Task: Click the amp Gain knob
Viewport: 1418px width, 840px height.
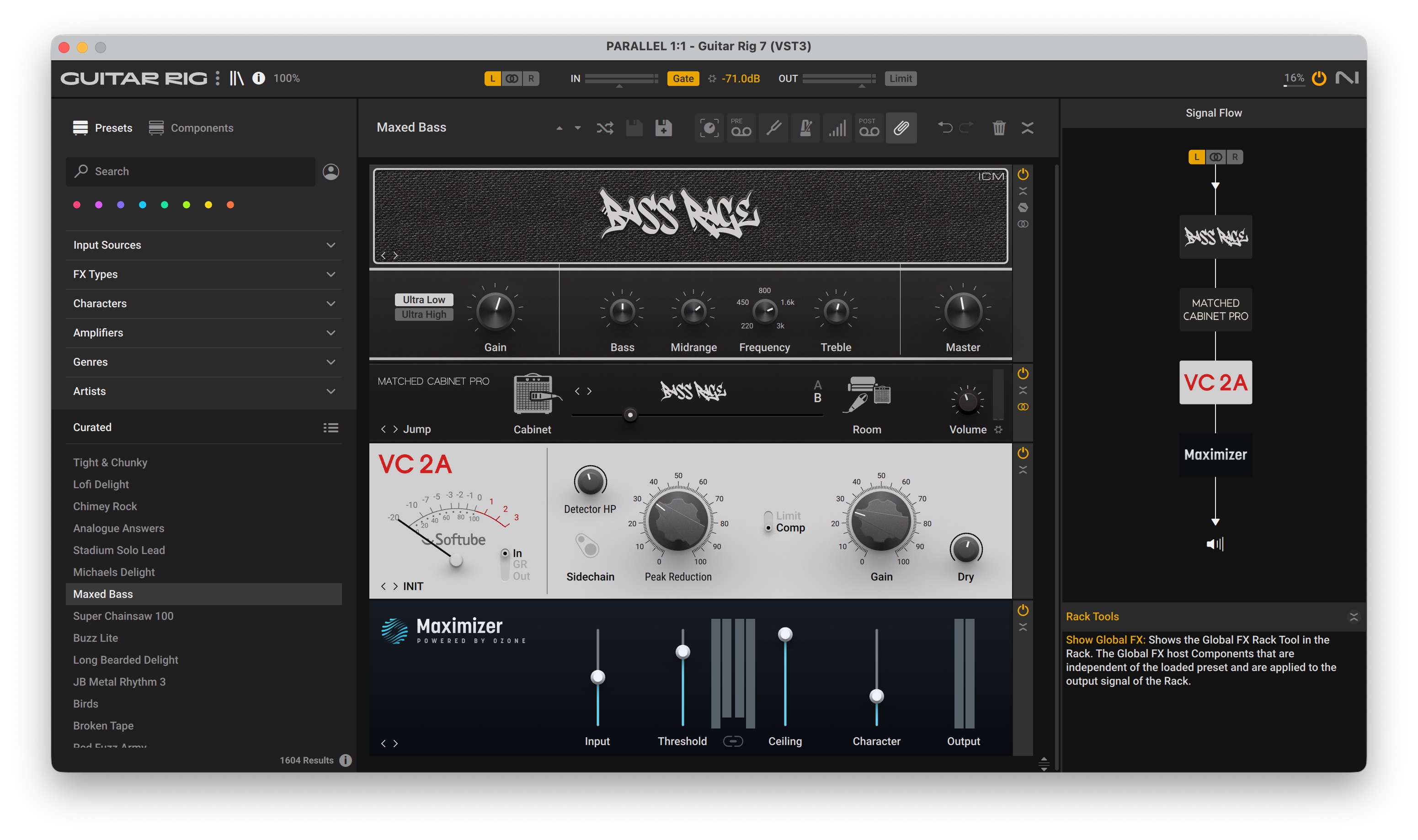Action: [x=496, y=311]
